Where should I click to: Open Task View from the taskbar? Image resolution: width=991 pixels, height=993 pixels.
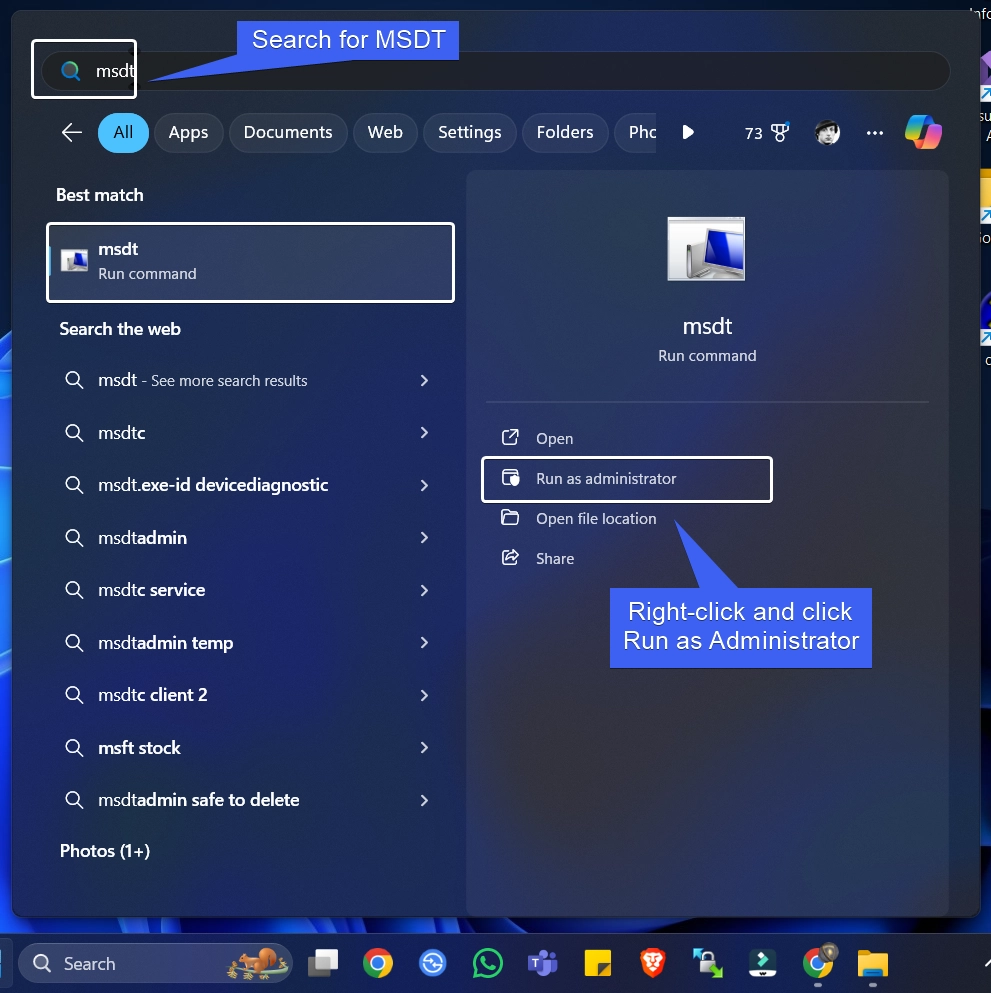[x=323, y=963]
